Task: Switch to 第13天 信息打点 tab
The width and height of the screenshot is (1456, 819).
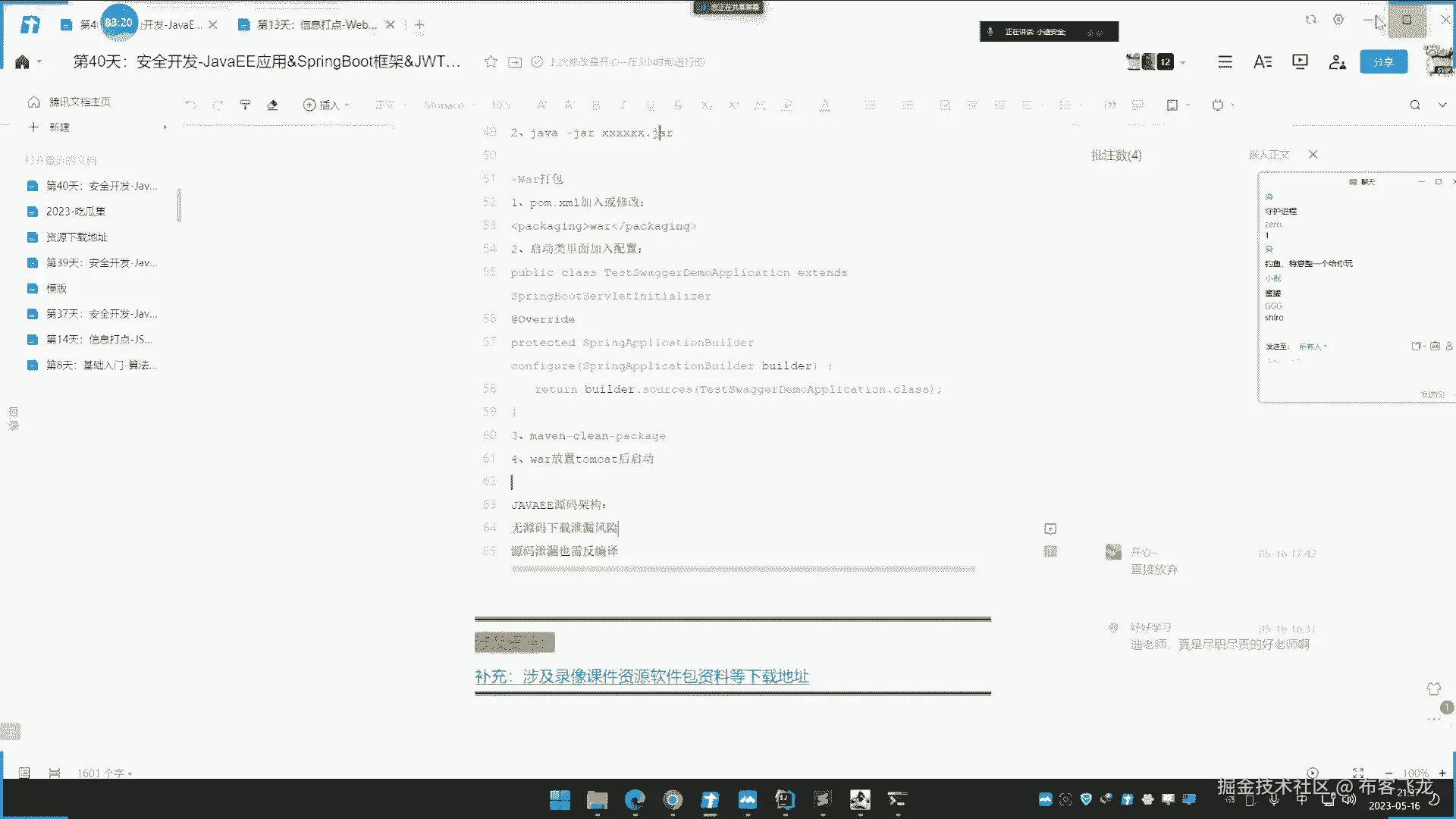Action: [x=316, y=25]
